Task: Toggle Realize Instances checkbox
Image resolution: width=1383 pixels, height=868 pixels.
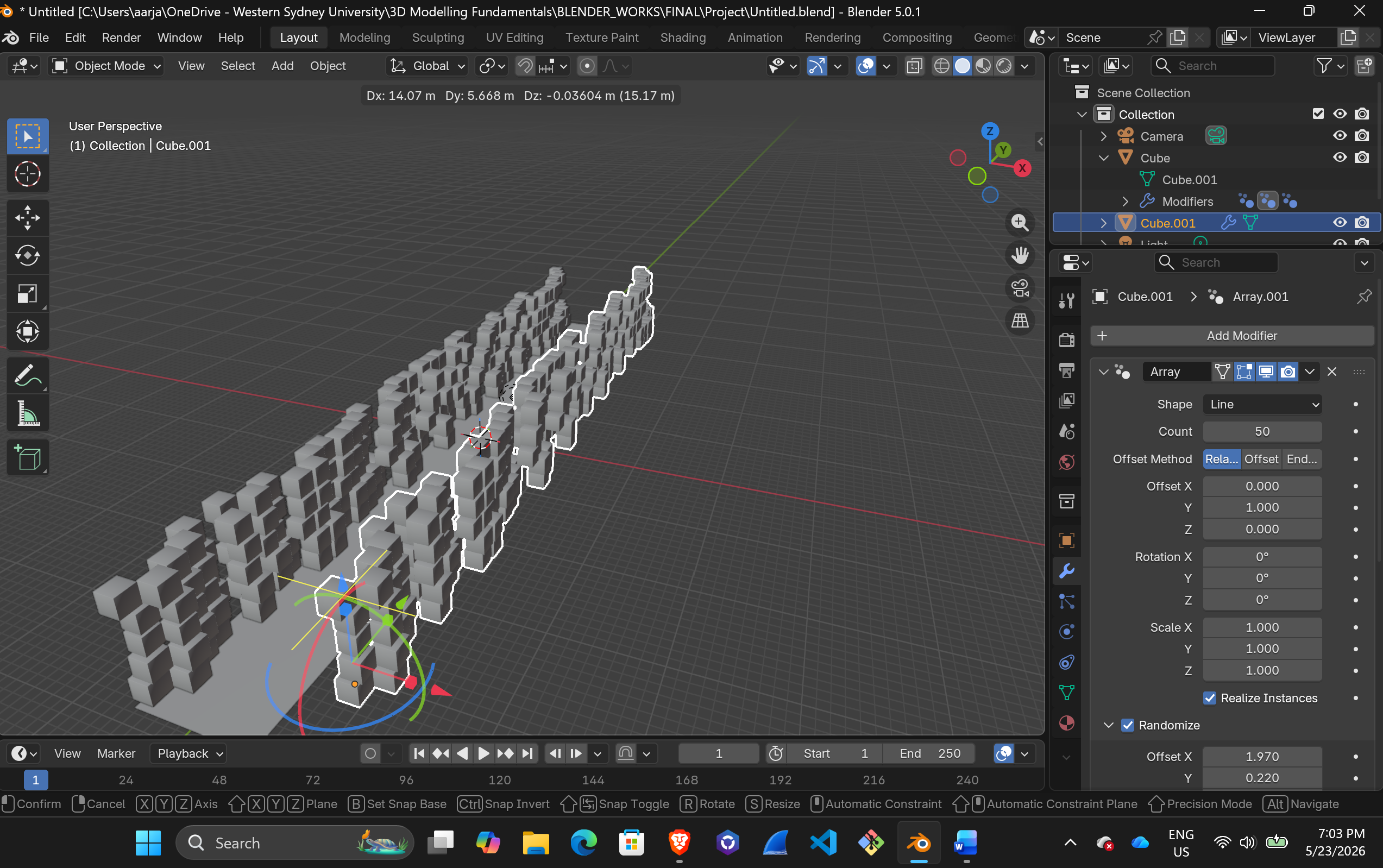Action: click(x=1210, y=698)
